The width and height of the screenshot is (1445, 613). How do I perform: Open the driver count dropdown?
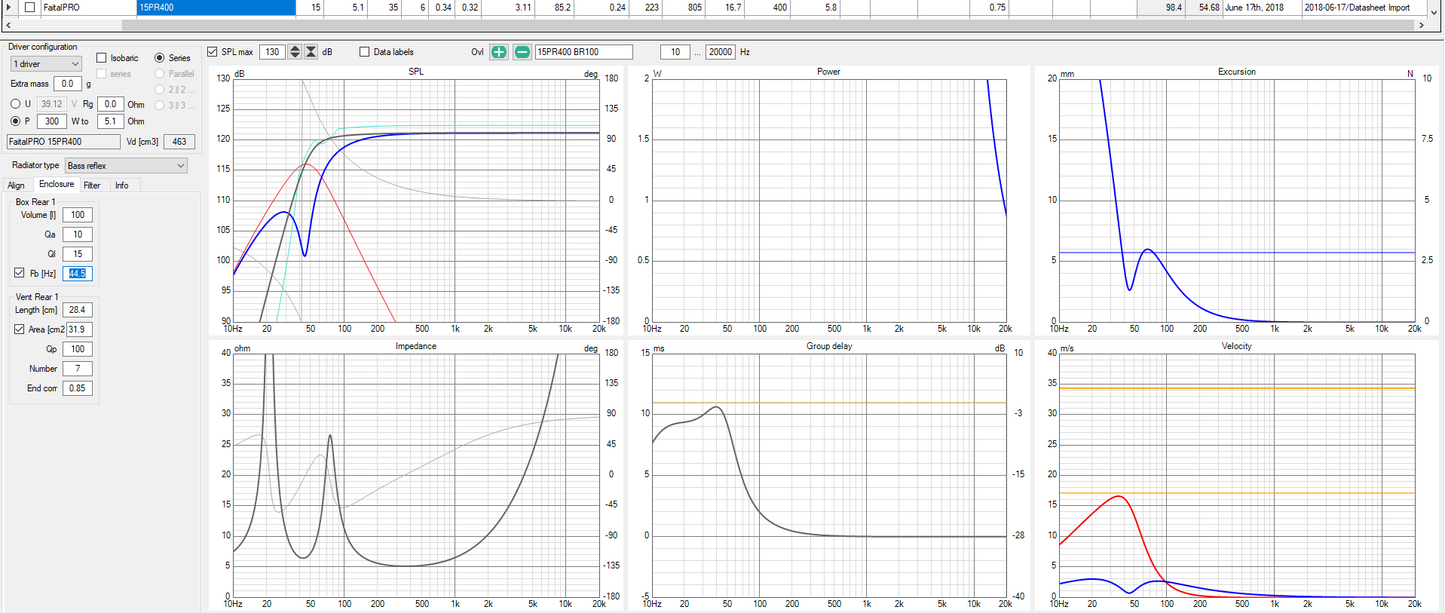coord(46,64)
